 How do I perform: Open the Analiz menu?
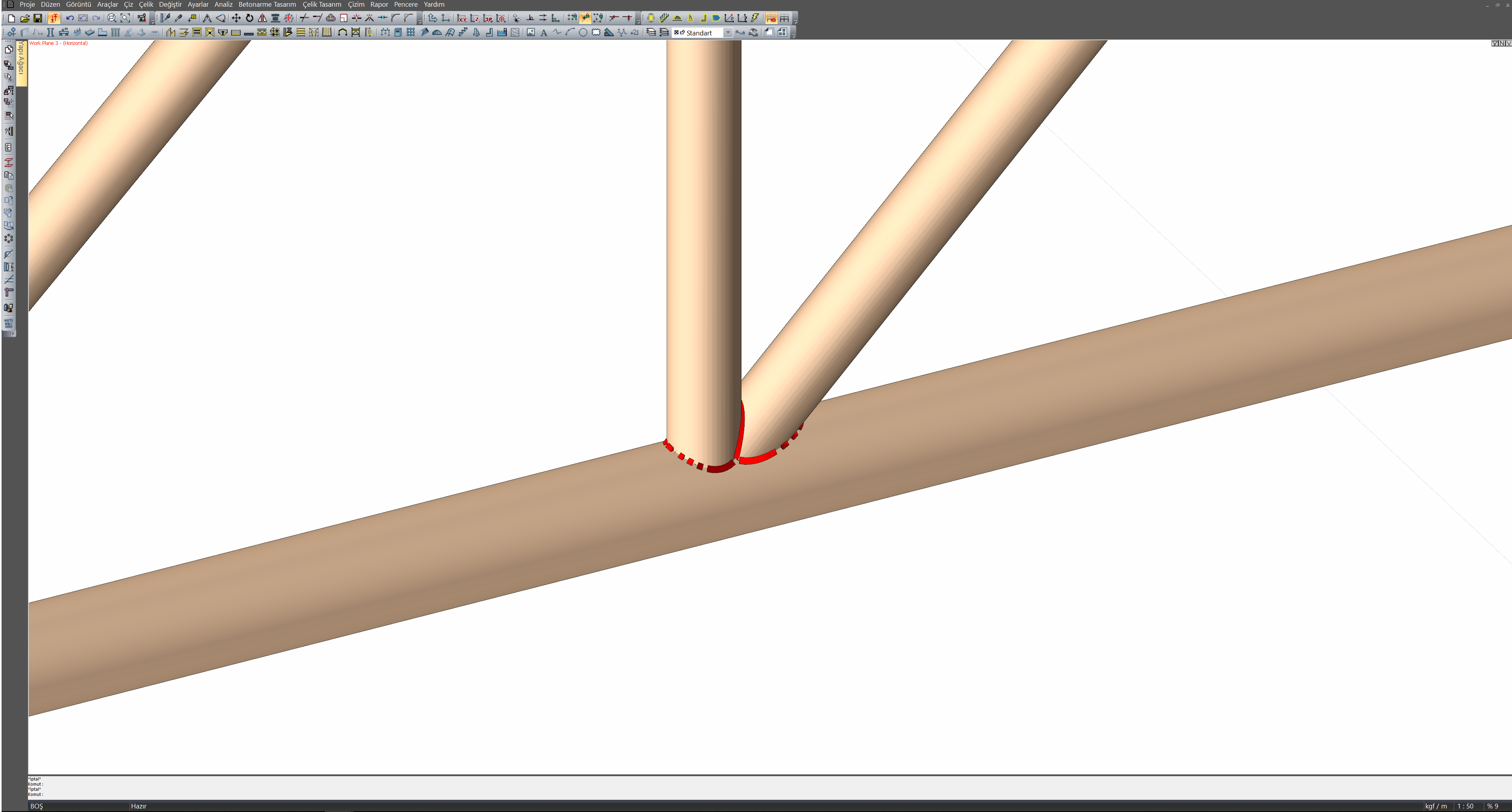(x=223, y=4)
